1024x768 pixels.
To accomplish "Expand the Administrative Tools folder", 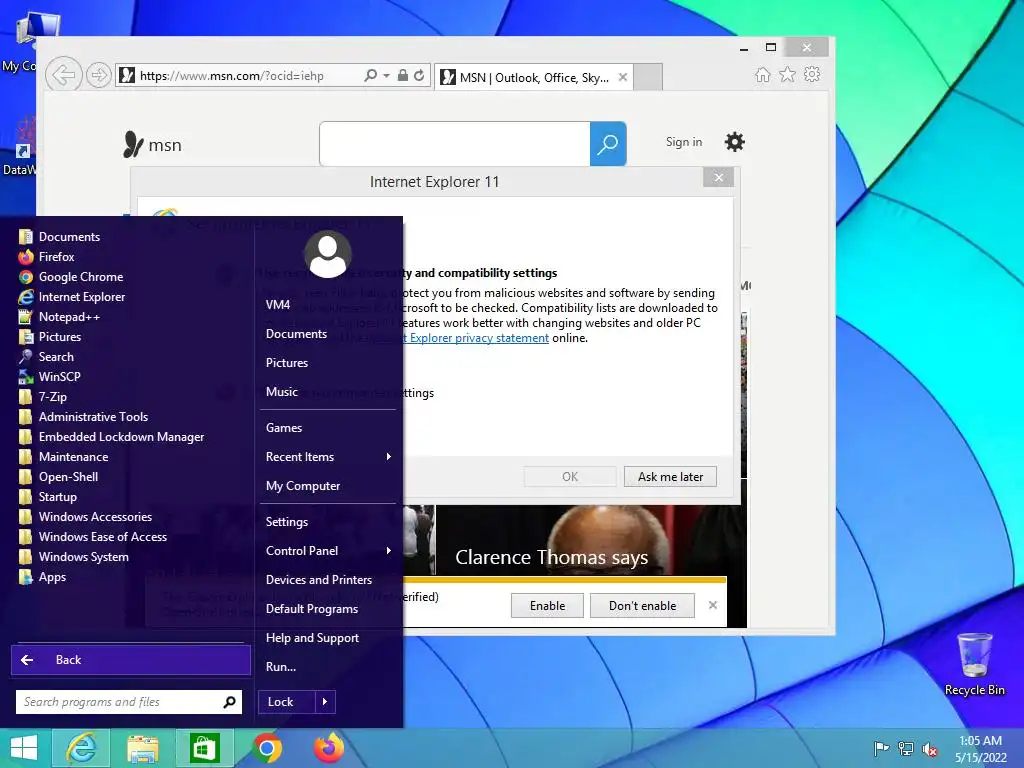I will pos(84,417).
